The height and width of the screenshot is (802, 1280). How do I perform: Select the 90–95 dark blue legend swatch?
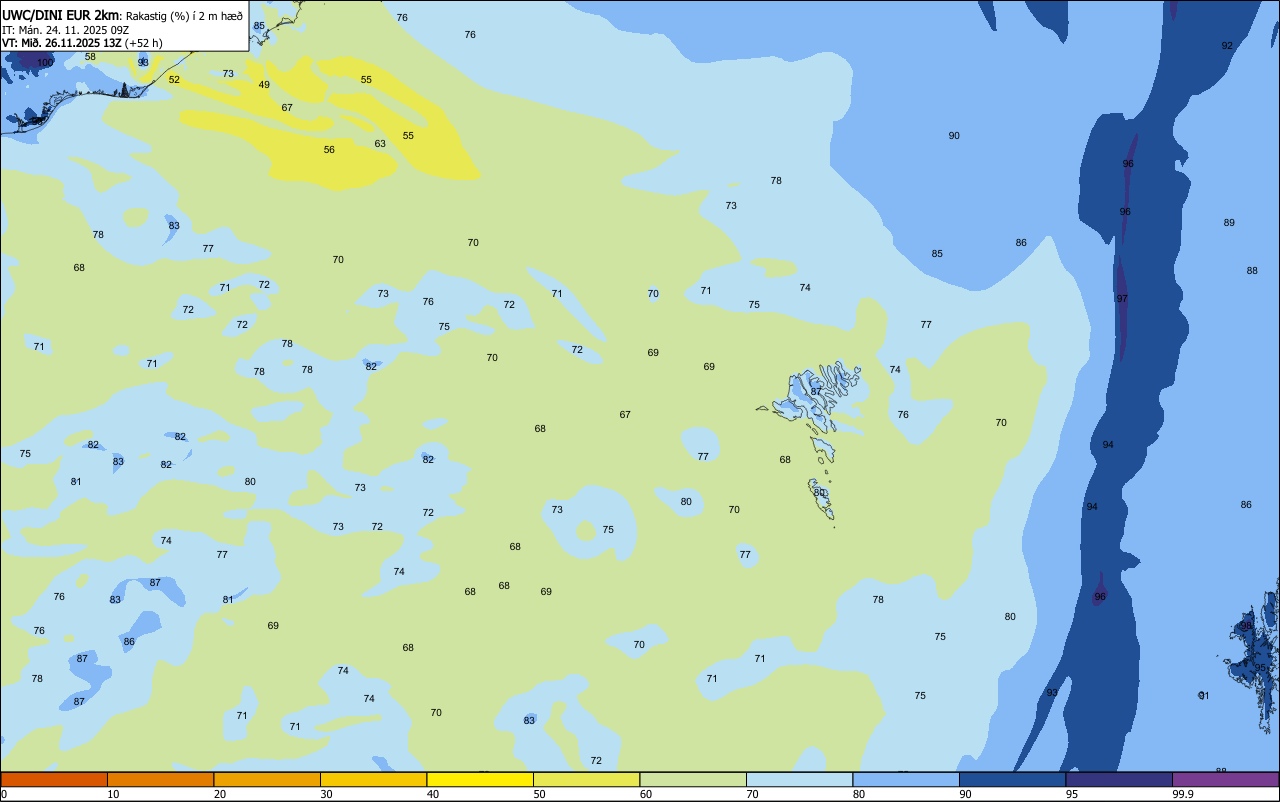click(x=1012, y=779)
